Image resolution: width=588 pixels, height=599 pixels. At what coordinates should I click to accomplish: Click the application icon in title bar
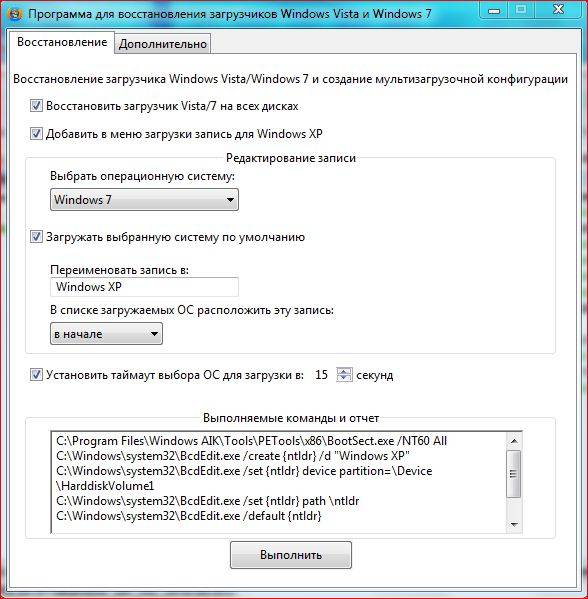pos(15,15)
